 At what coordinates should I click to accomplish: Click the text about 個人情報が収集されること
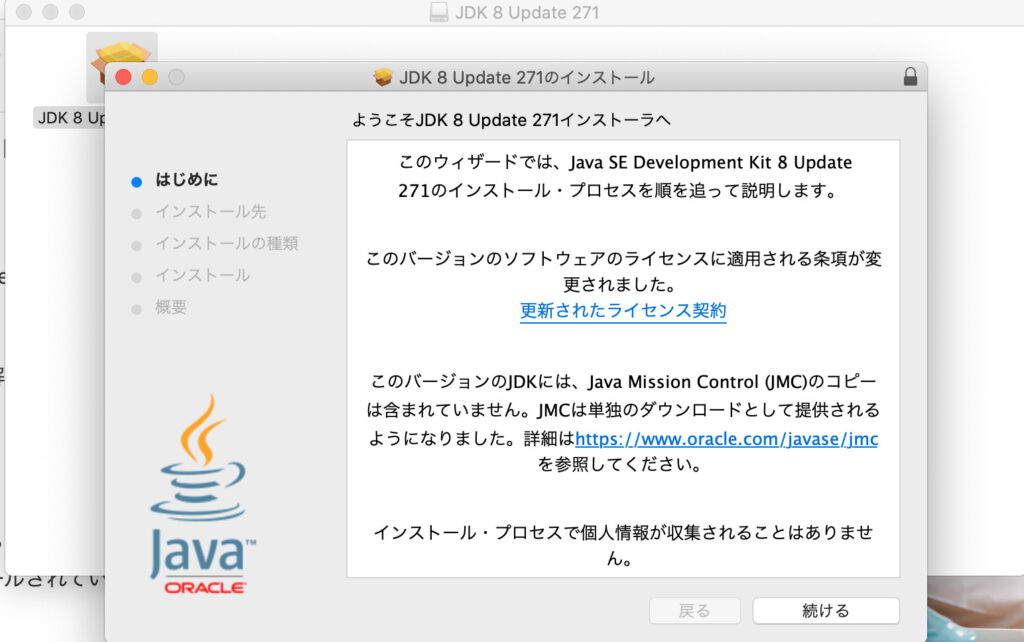coord(623,545)
